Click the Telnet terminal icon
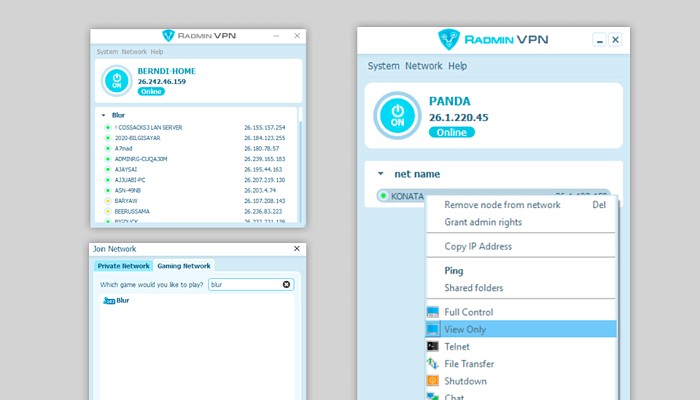 [x=433, y=346]
